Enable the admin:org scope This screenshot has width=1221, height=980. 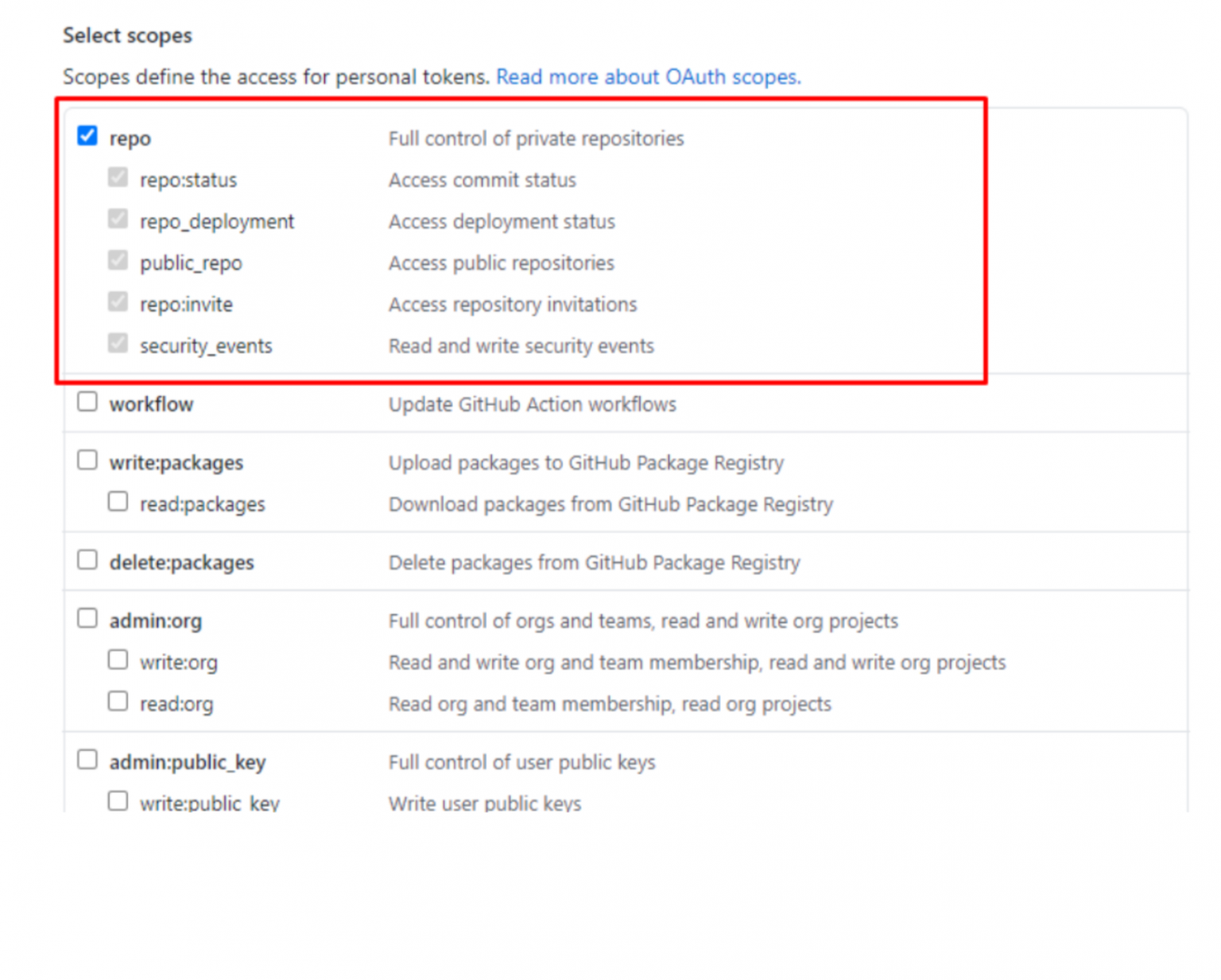[x=87, y=618]
